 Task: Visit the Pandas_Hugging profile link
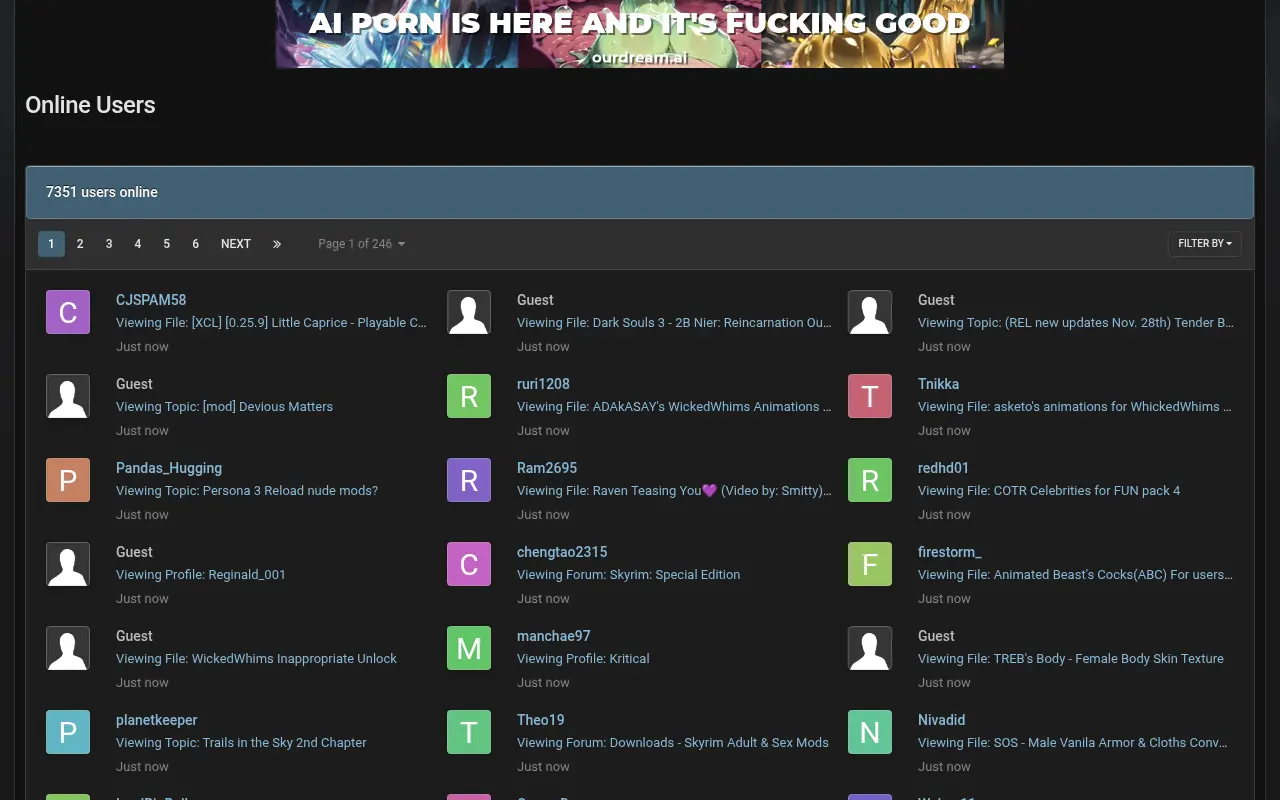tap(169, 468)
